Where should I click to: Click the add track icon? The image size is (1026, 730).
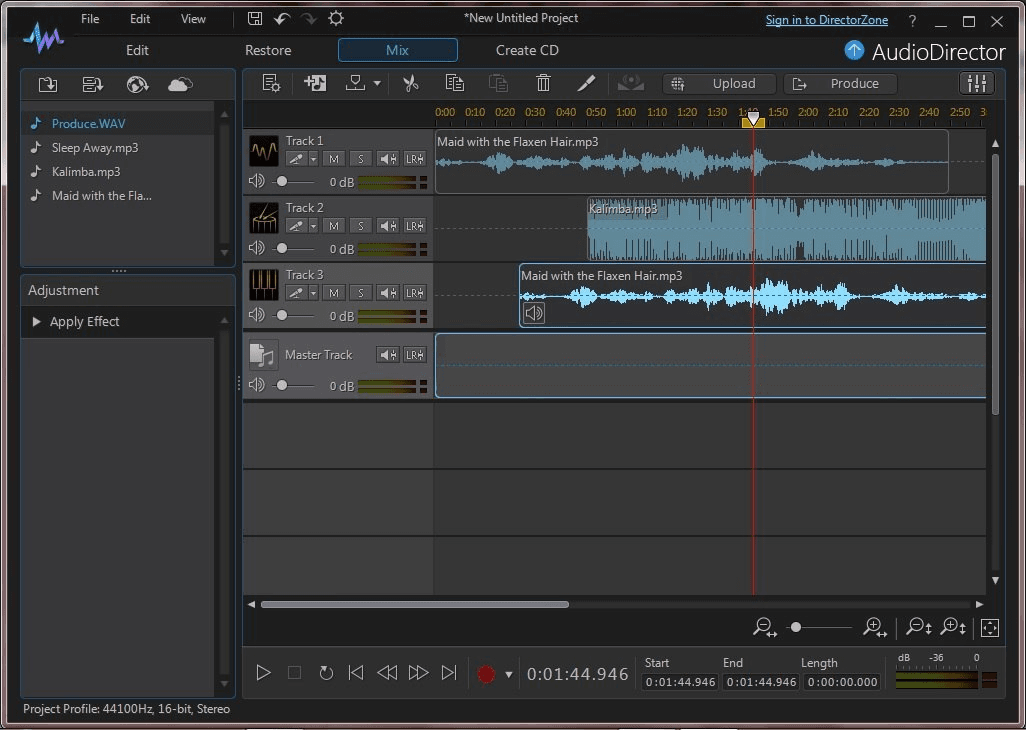(315, 84)
